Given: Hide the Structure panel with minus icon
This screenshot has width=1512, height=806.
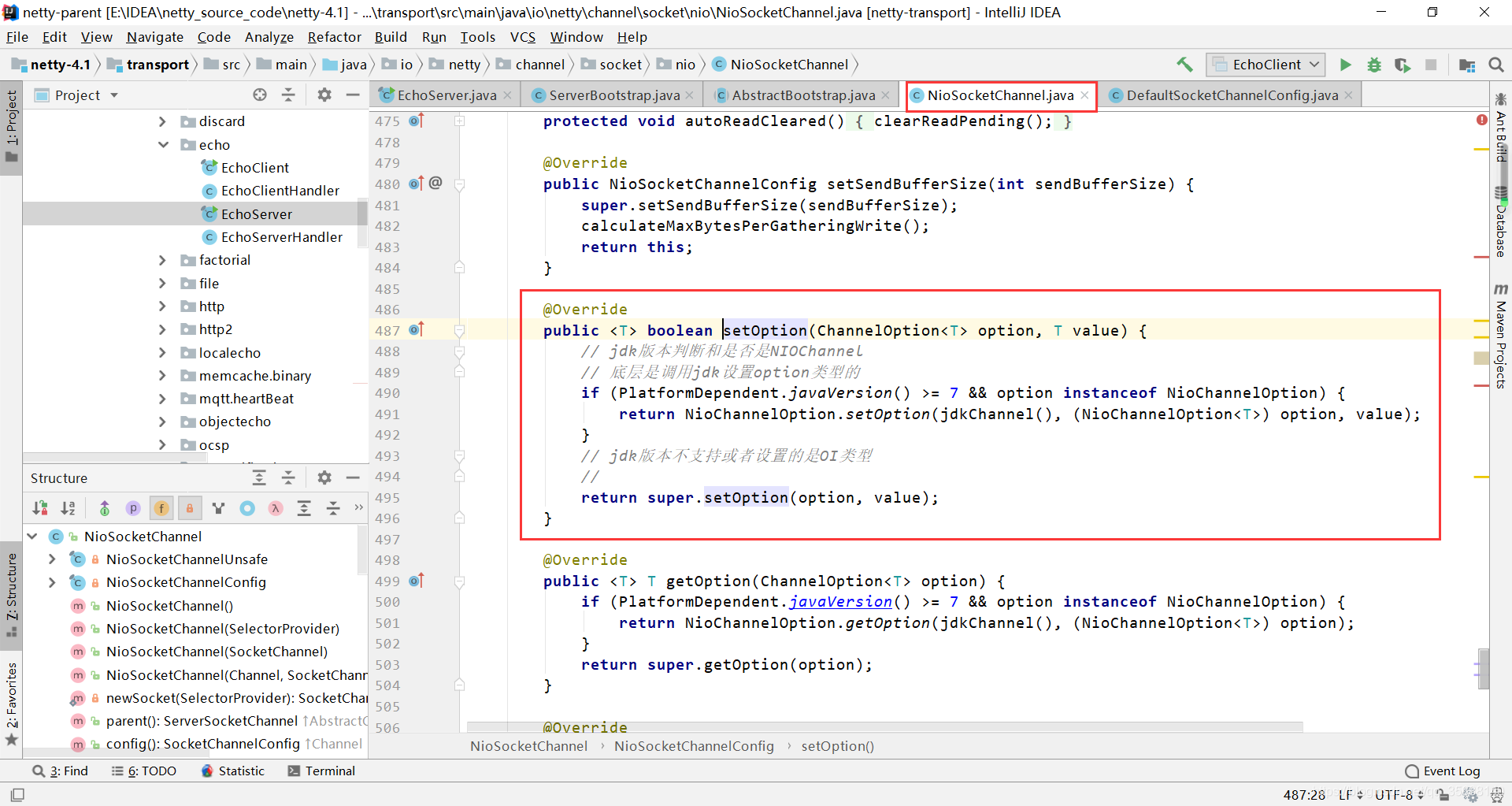Looking at the screenshot, I should [353, 477].
